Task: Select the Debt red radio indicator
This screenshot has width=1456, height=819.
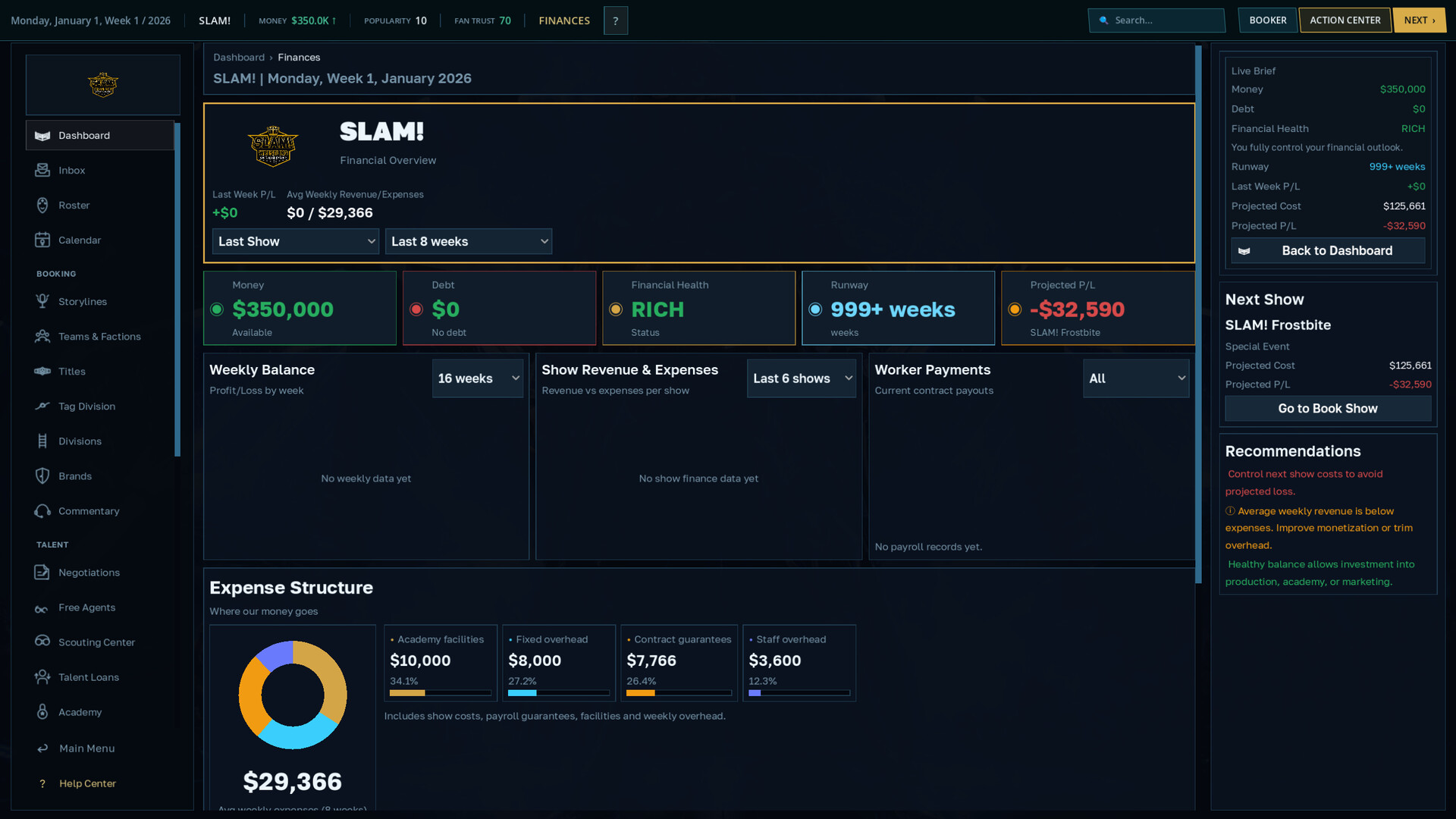Action: 416,309
